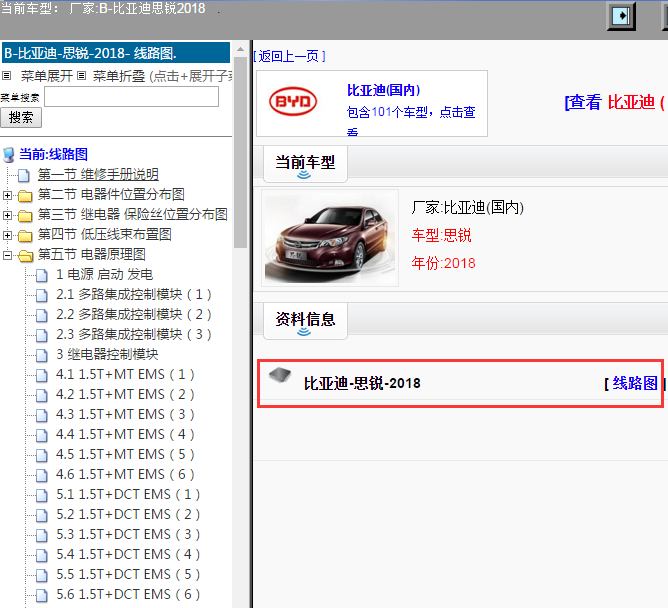The width and height of the screenshot is (668, 608).
Task: Open 5.6 1.5T+DCT EMS (6)
Action: tap(128, 594)
